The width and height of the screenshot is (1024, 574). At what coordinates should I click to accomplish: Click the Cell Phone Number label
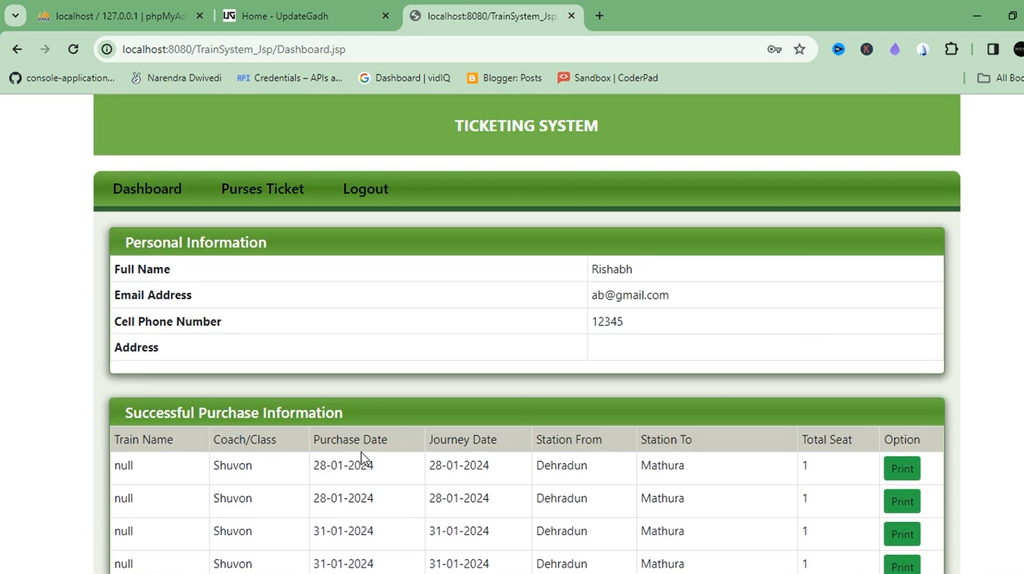[x=168, y=321]
